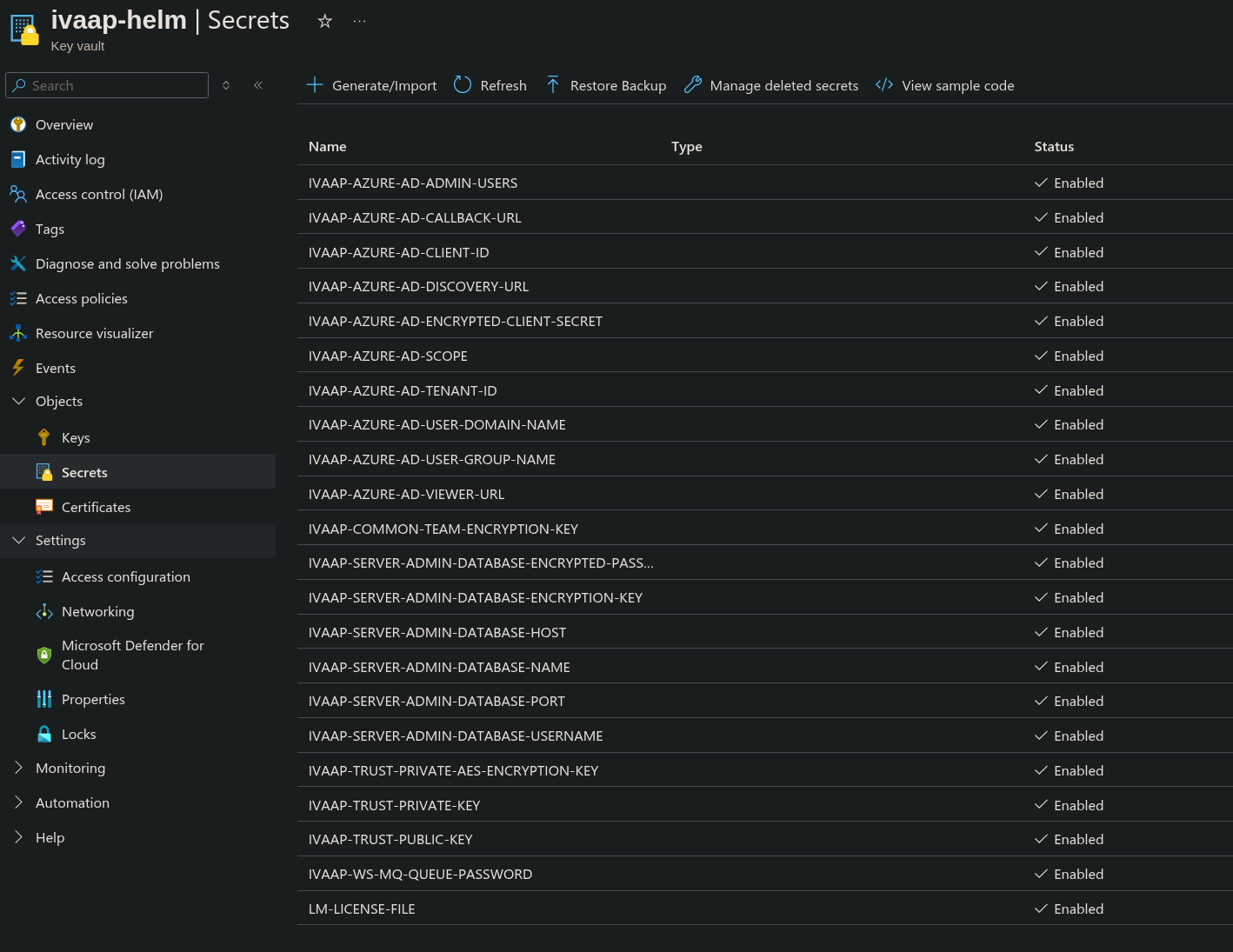The image size is (1233, 952).
Task: Refresh the secrets list
Action: tap(490, 85)
